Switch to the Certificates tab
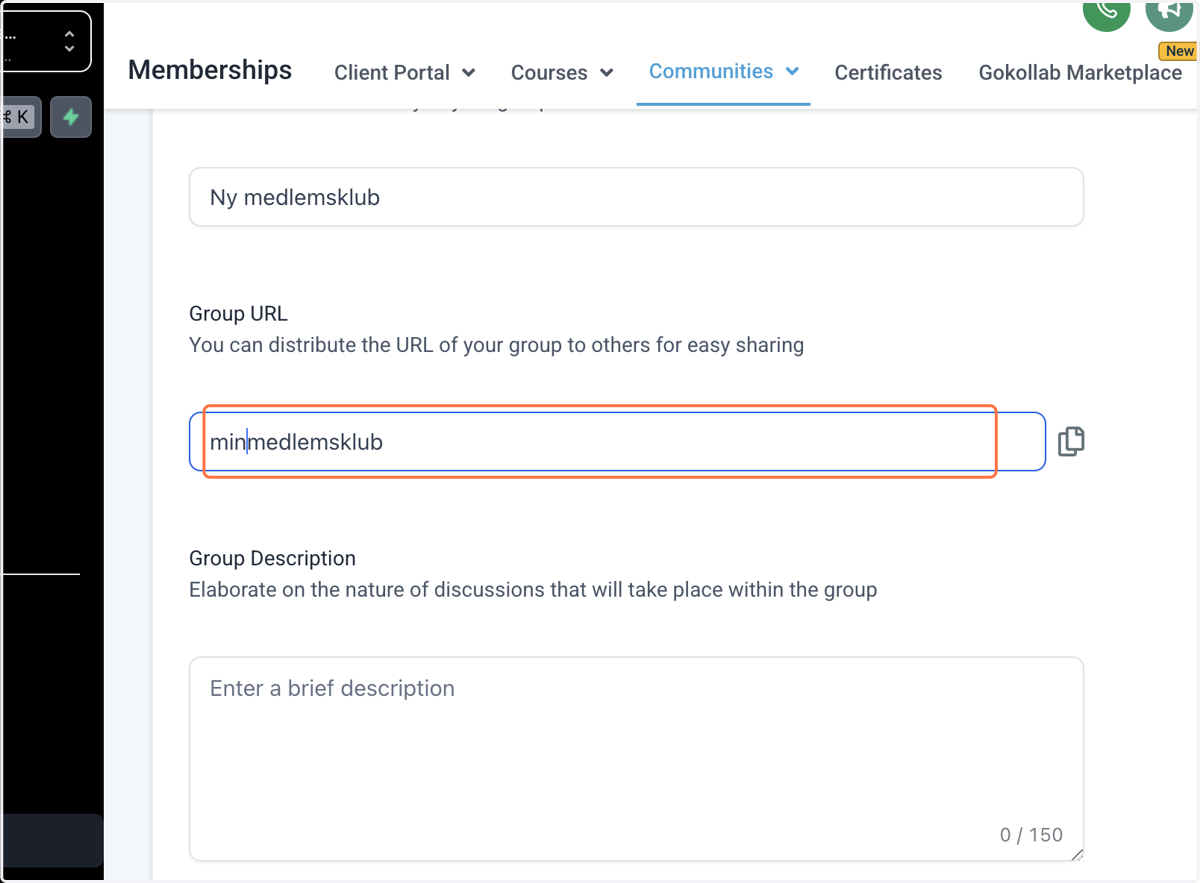The width and height of the screenshot is (1200, 883). click(x=888, y=73)
